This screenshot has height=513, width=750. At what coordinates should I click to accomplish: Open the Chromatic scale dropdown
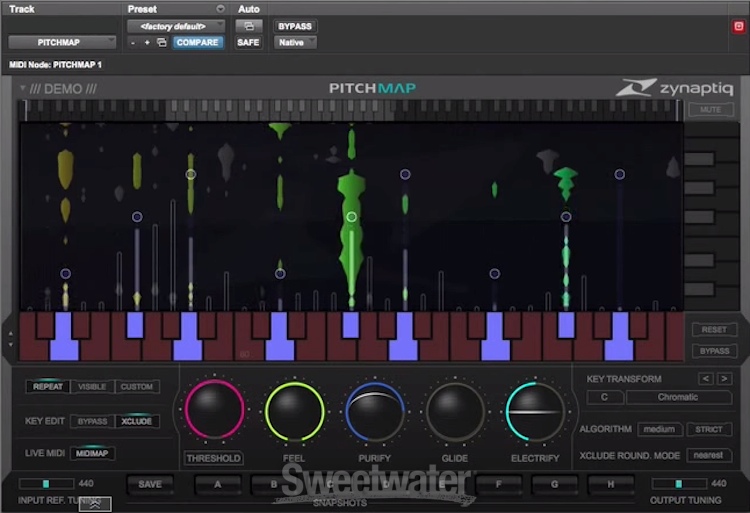pos(679,397)
